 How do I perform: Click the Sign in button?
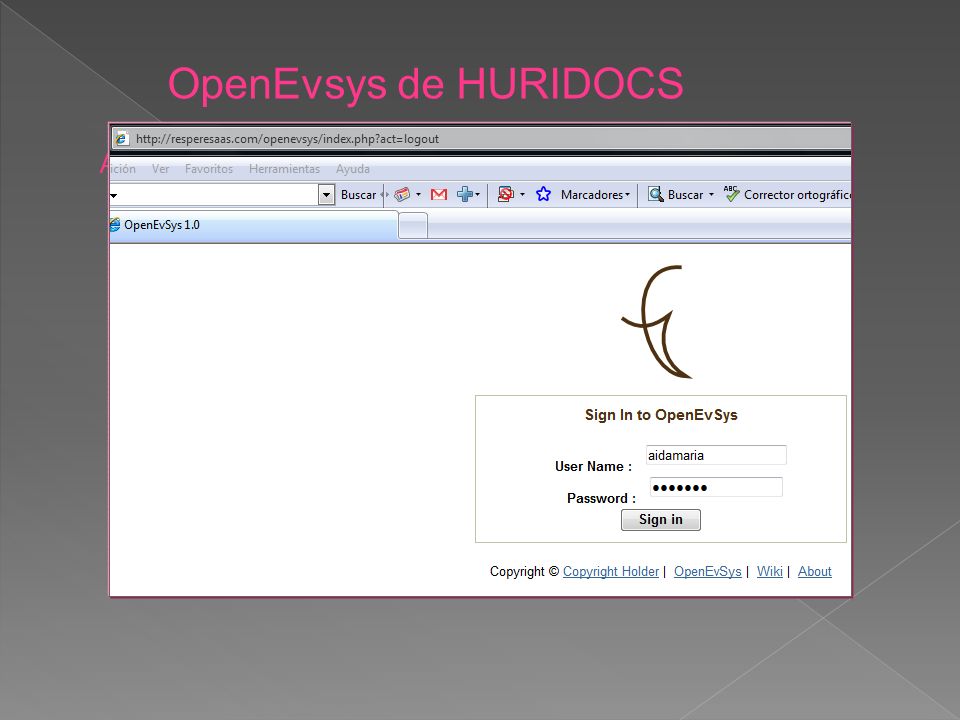(x=661, y=520)
